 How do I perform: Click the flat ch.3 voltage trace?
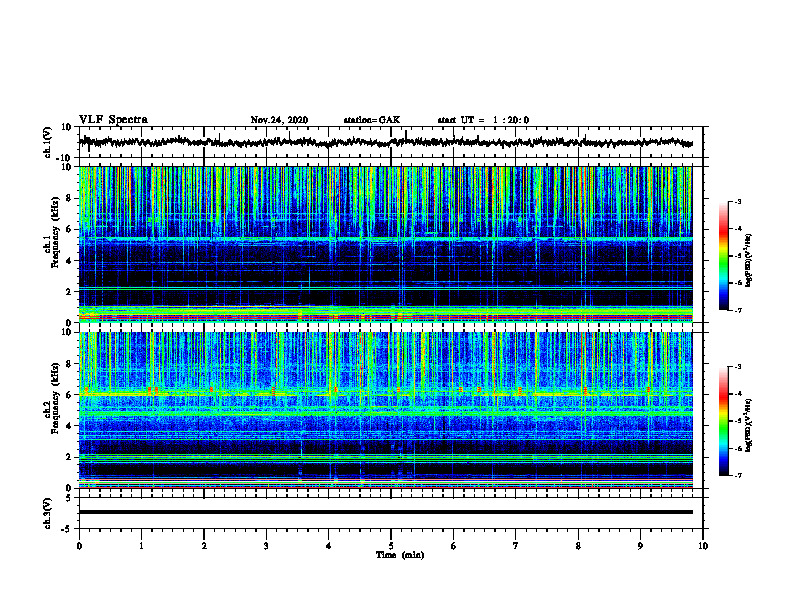(385, 512)
